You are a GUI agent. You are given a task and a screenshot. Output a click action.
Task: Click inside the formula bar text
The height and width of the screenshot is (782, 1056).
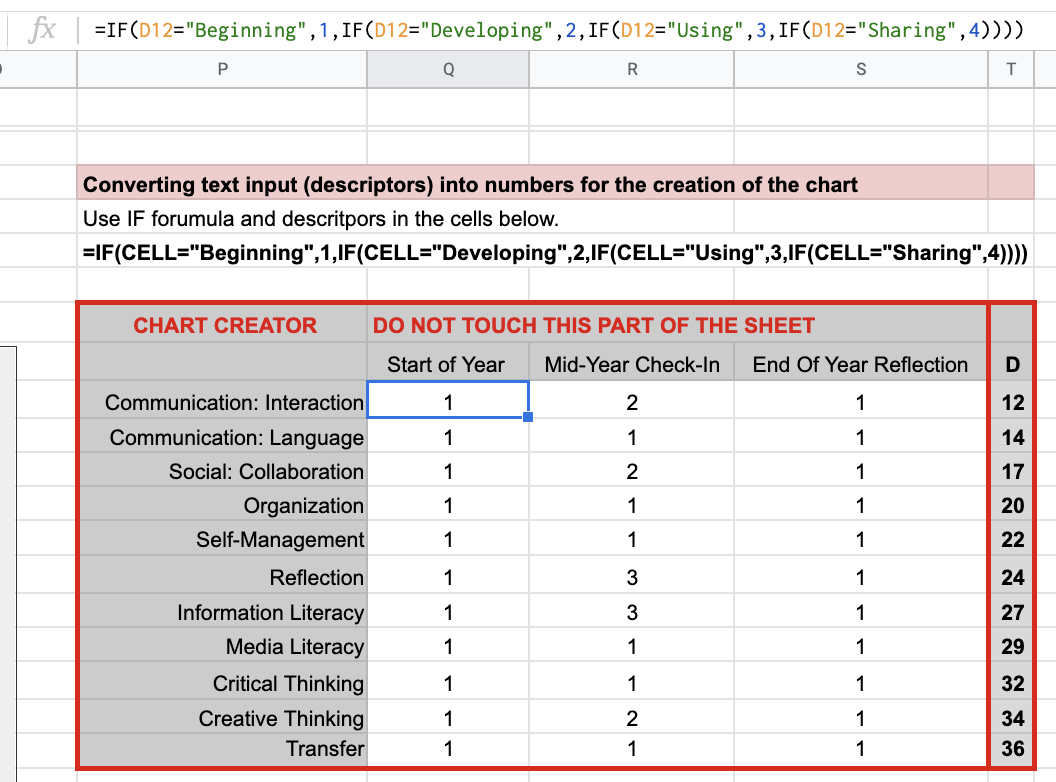coord(558,30)
